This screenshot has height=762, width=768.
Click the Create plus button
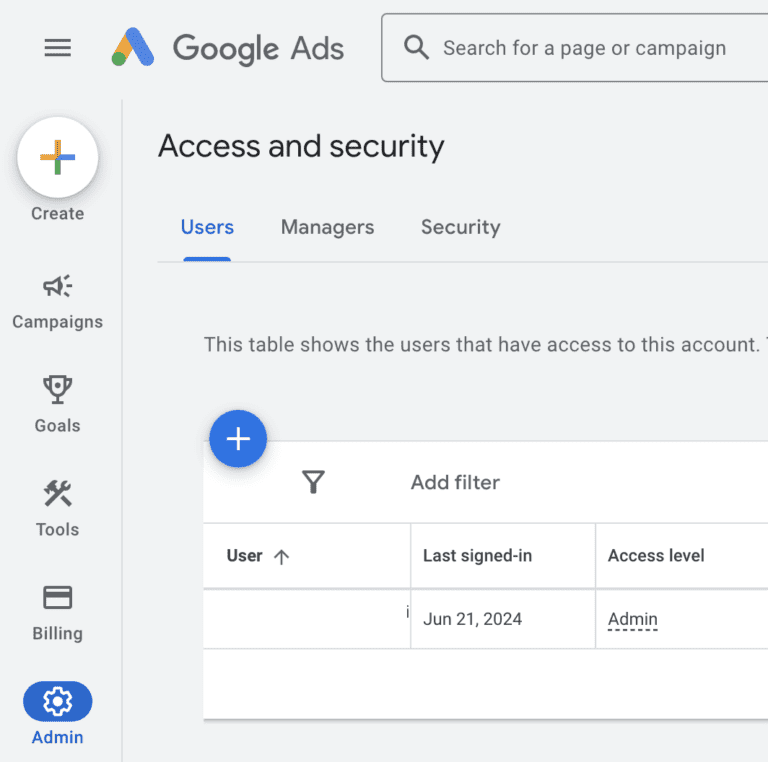(58, 157)
